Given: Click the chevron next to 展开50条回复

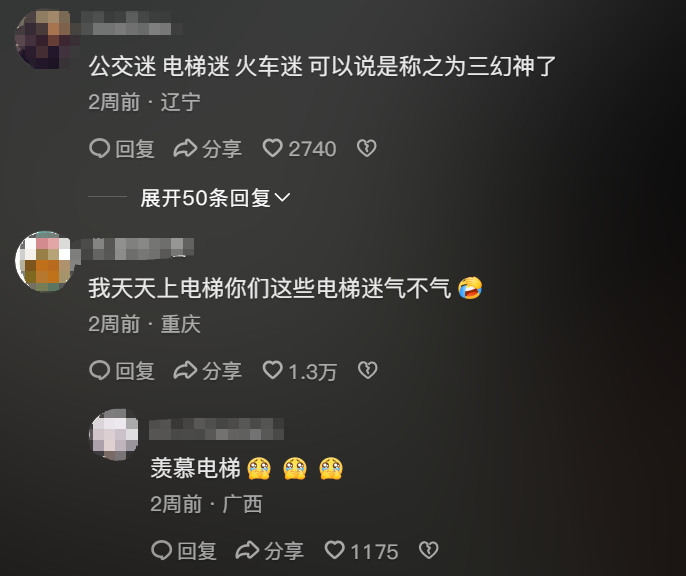Looking at the screenshot, I should coord(282,198).
